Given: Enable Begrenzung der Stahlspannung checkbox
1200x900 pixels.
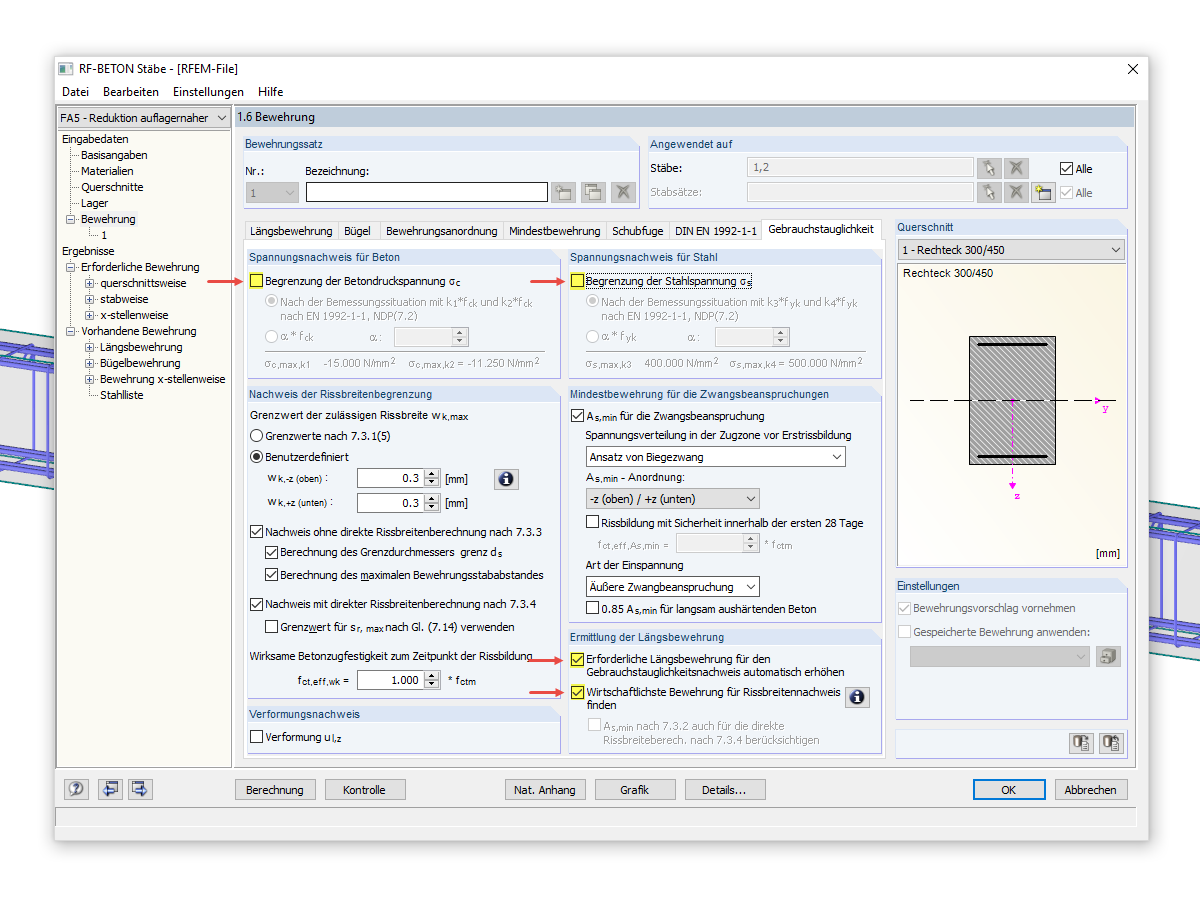Looking at the screenshot, I should pos(578,282).
